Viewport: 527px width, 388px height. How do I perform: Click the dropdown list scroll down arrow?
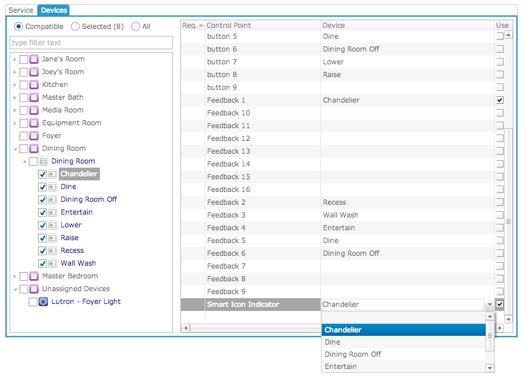coord(490,368)
